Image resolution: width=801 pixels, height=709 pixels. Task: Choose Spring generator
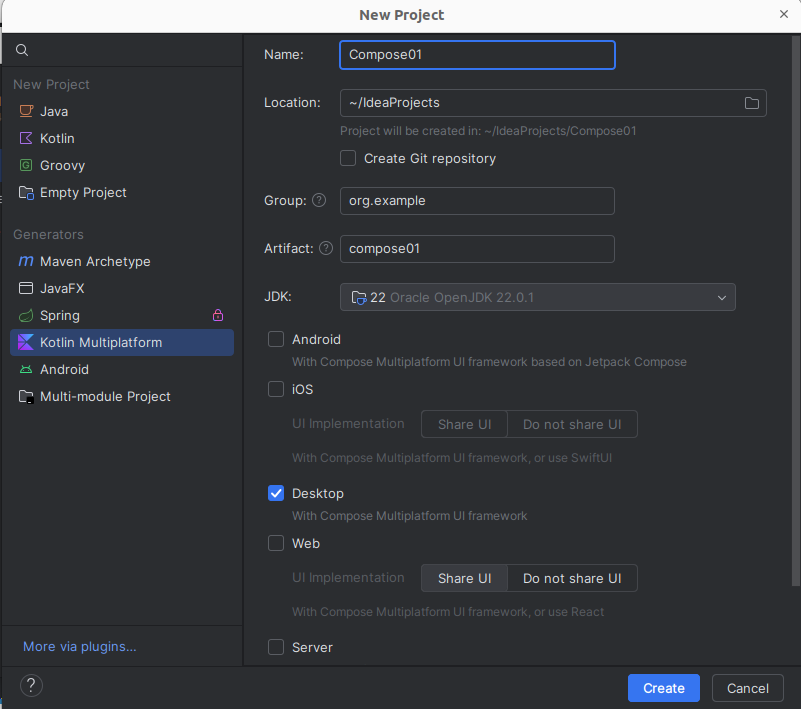(x=122, y=316)
